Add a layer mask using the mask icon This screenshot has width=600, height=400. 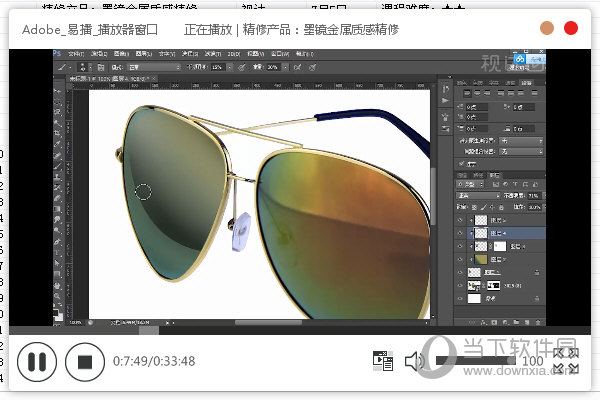[494, 323]
